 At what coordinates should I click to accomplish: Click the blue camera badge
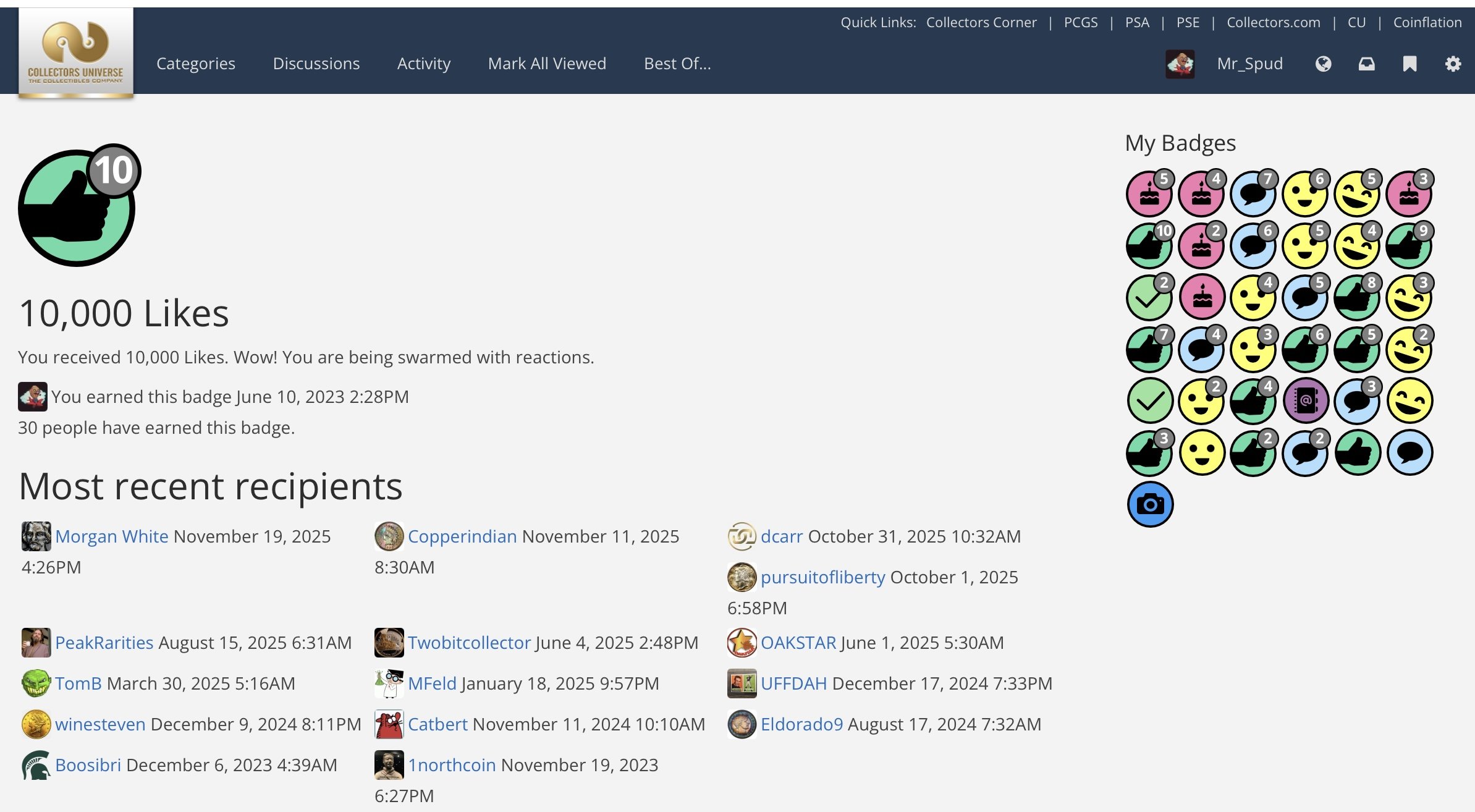1150,504
